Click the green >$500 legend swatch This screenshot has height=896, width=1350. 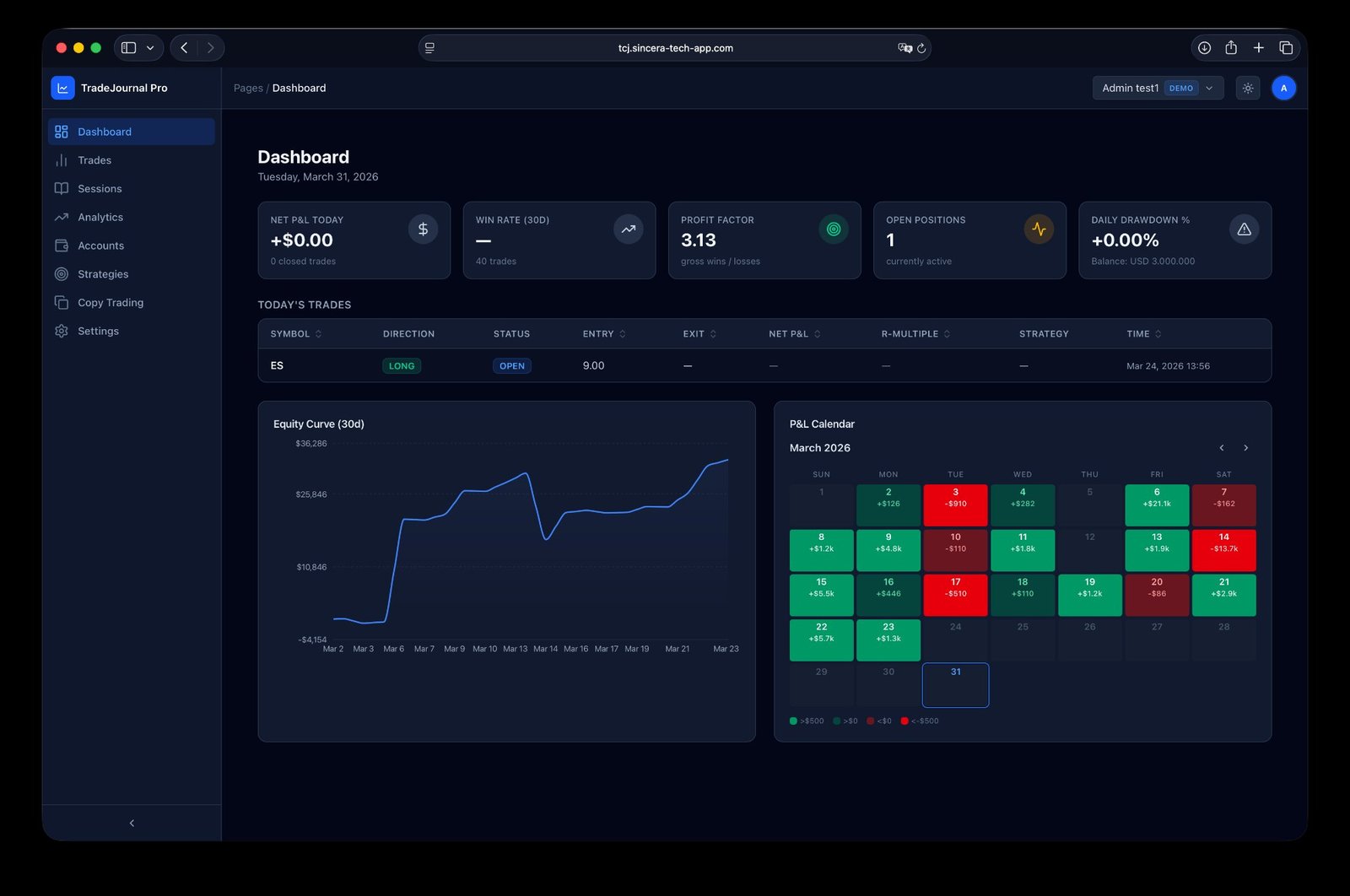point(794,721)
